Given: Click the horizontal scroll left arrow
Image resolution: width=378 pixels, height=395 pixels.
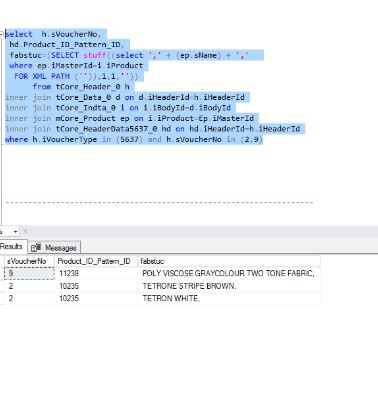Looking at the screenshot, I should (x=25, y=231).
